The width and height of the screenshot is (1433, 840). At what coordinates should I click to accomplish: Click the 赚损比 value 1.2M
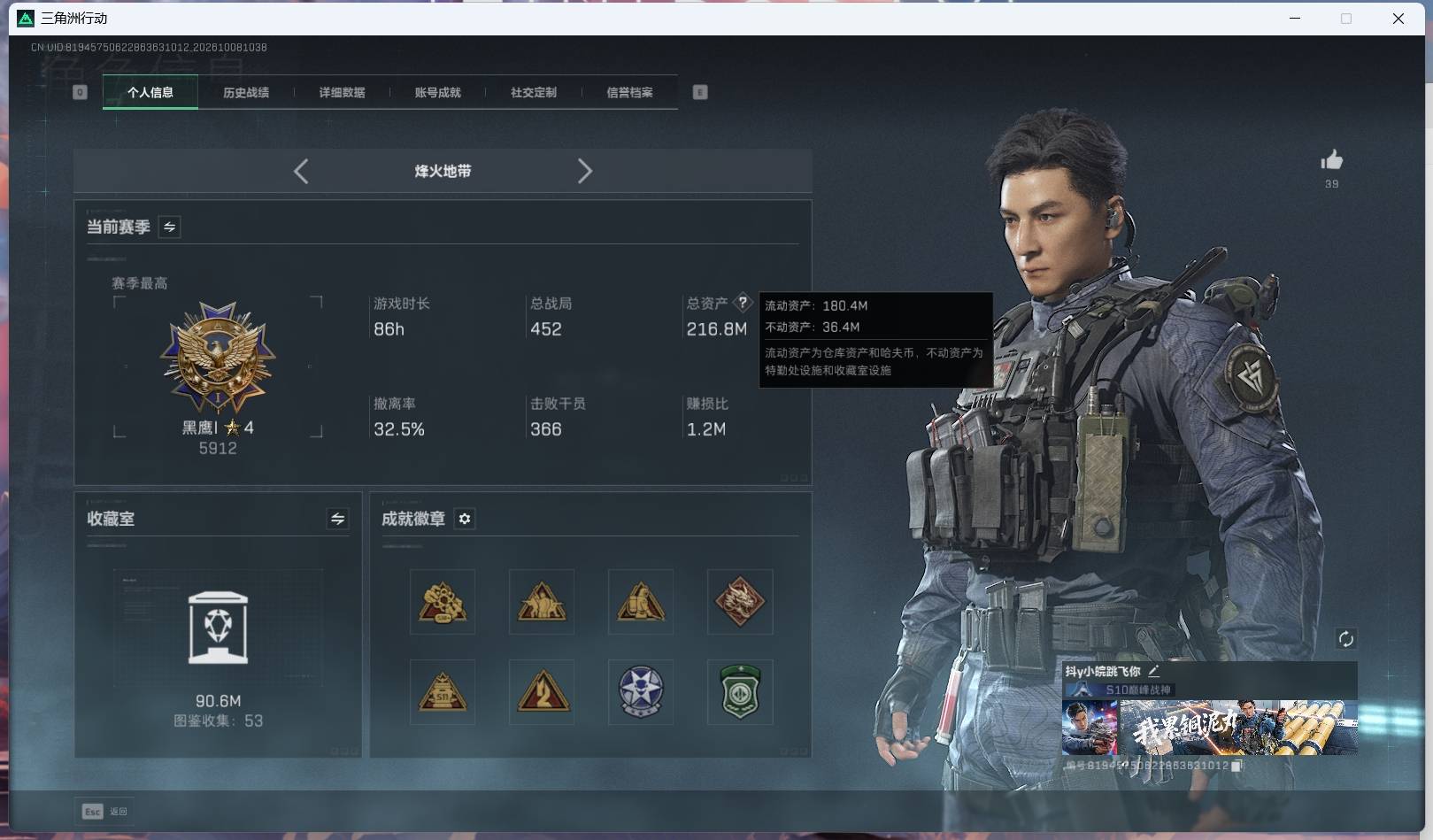[x=706, y=429]
